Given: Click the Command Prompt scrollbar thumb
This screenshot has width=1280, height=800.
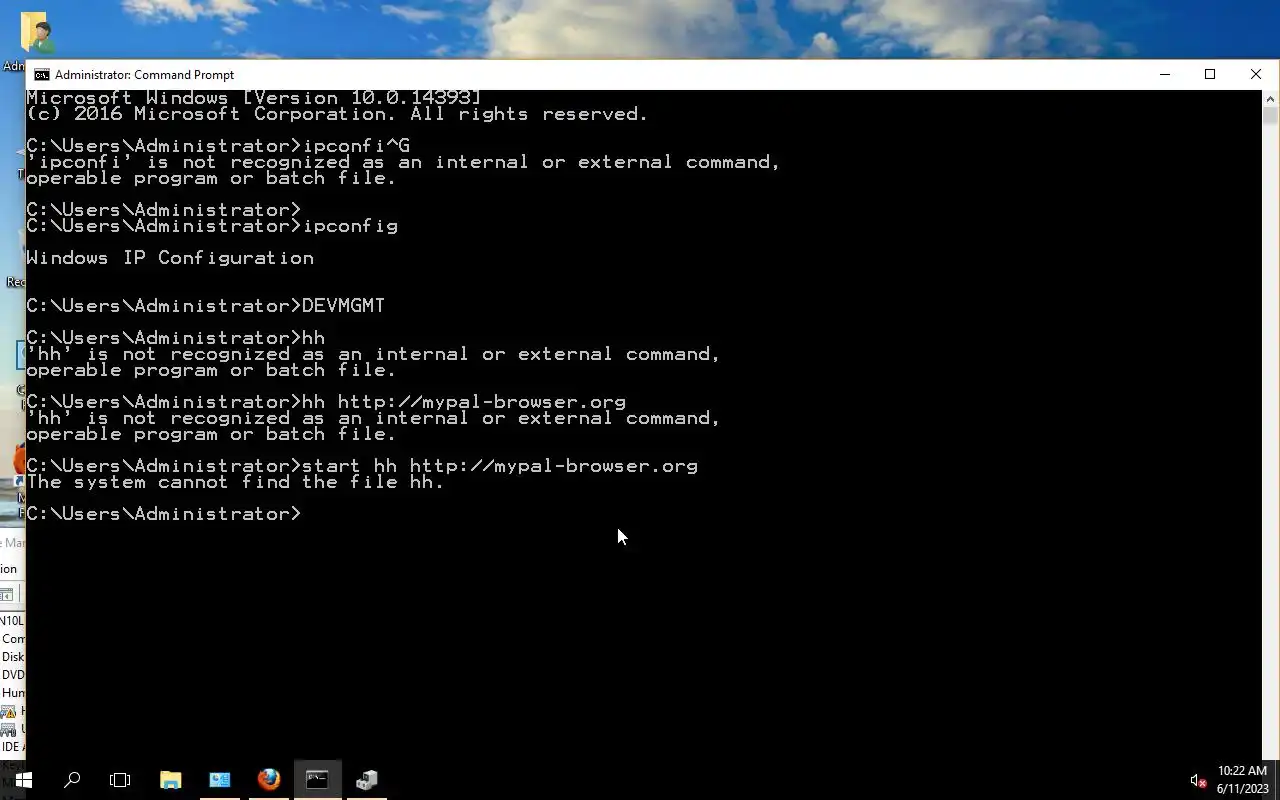Looking at the screenshot, I should pos(1271,116).
